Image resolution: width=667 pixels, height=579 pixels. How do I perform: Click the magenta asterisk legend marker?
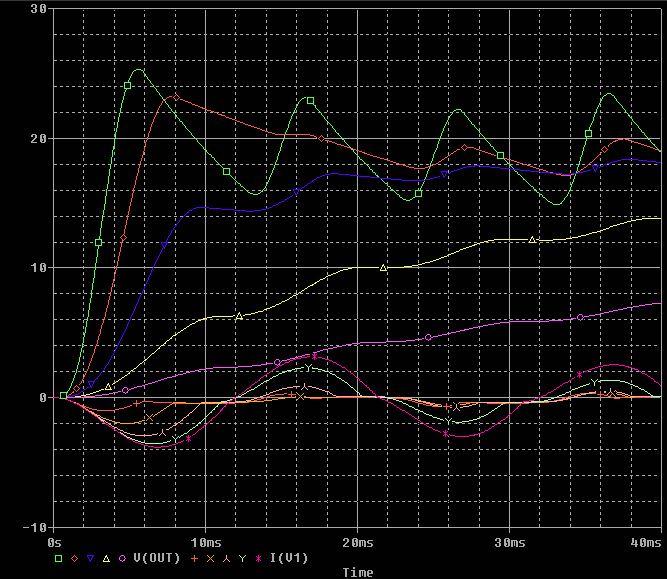click(x=258, y=559)
